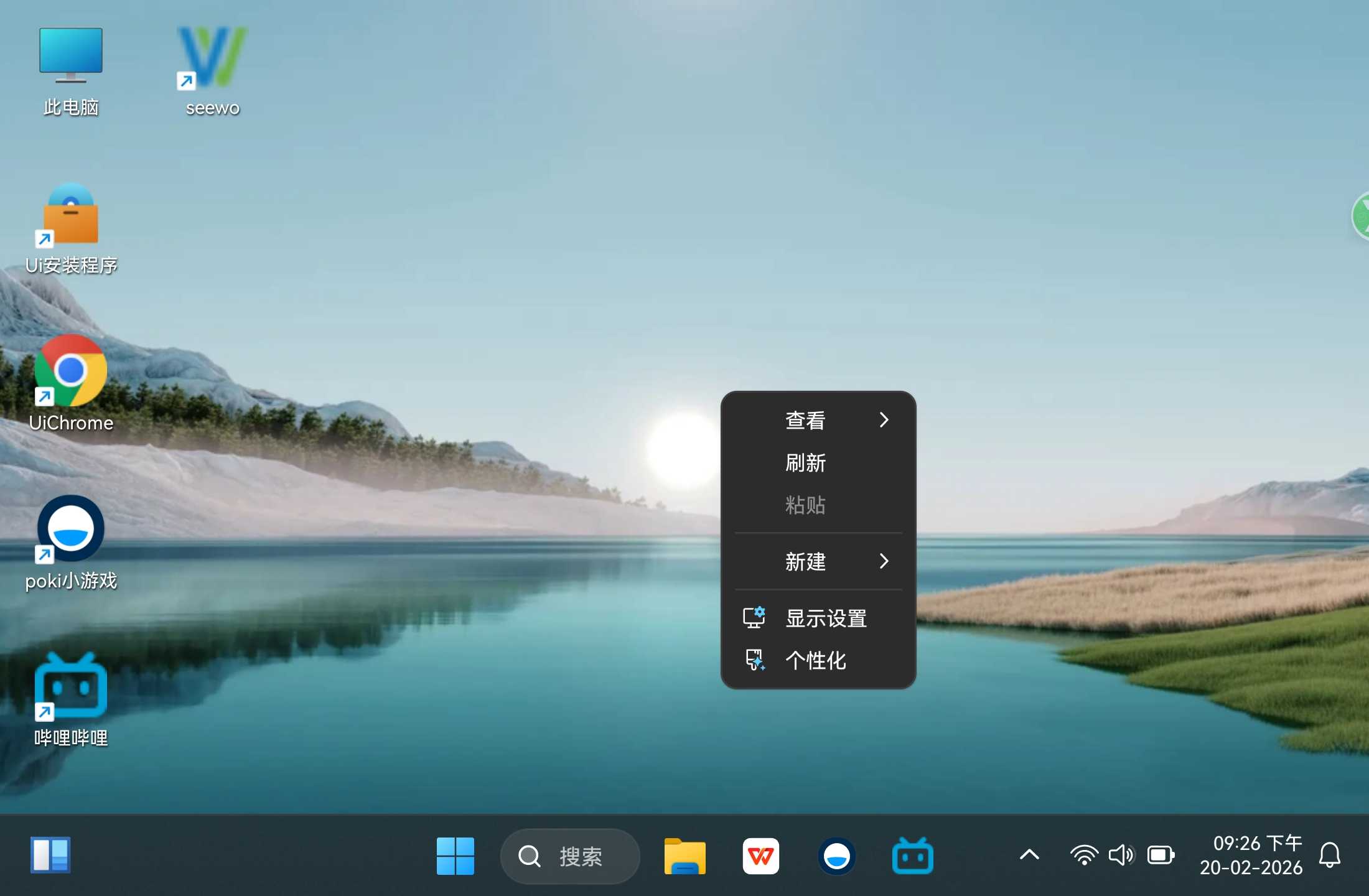This screenshot has height=896, width=1369.
Task: Click the taskbar 搜索 box
Action: (x=569, y=856)
